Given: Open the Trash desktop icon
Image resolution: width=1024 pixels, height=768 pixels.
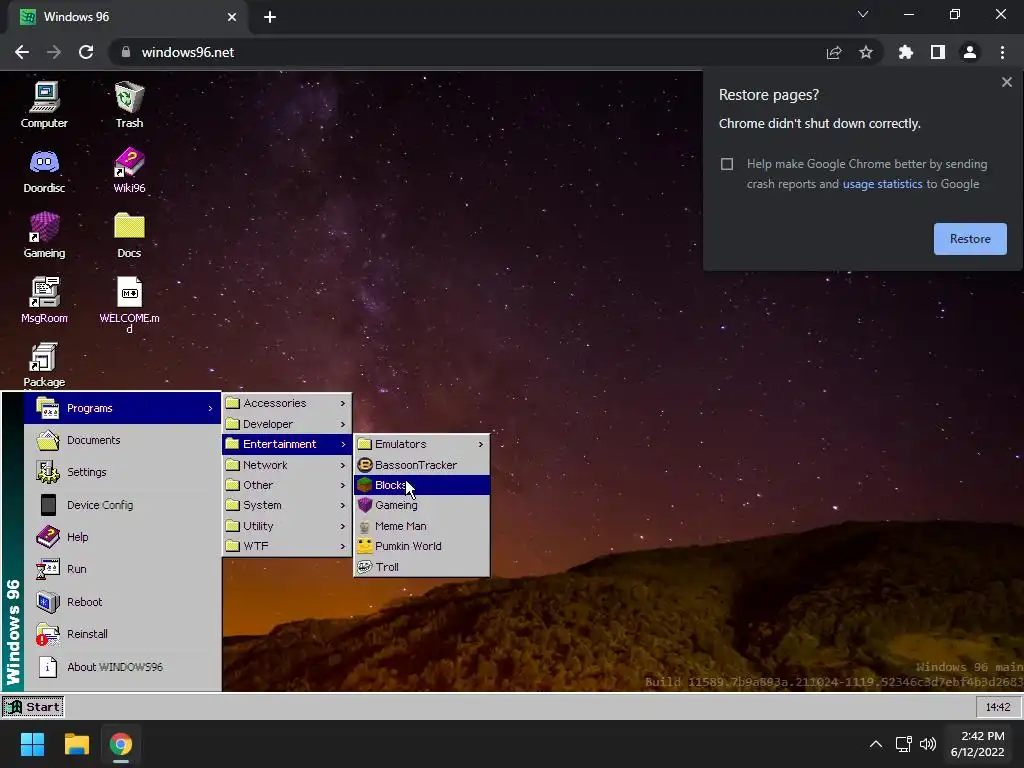Looking at the screenshot, I should [129, 104].
